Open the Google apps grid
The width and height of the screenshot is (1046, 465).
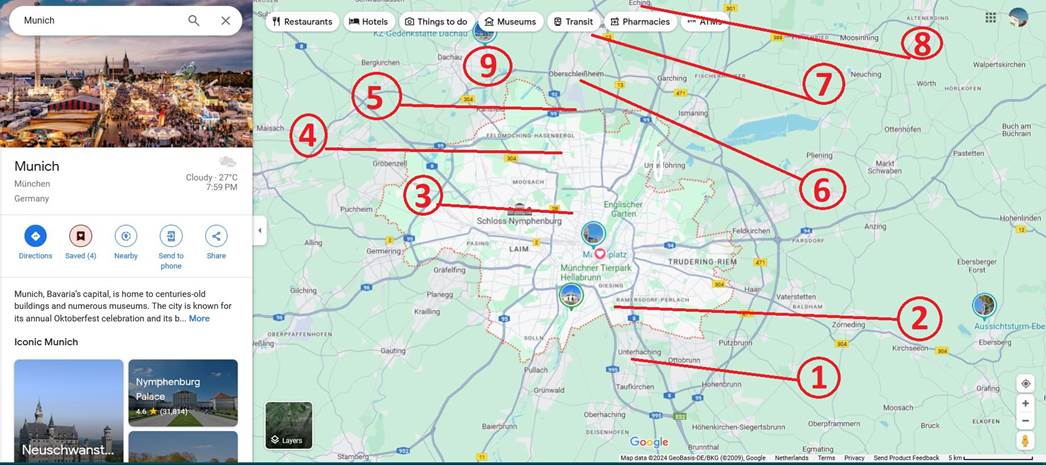[x=991, y=17]
